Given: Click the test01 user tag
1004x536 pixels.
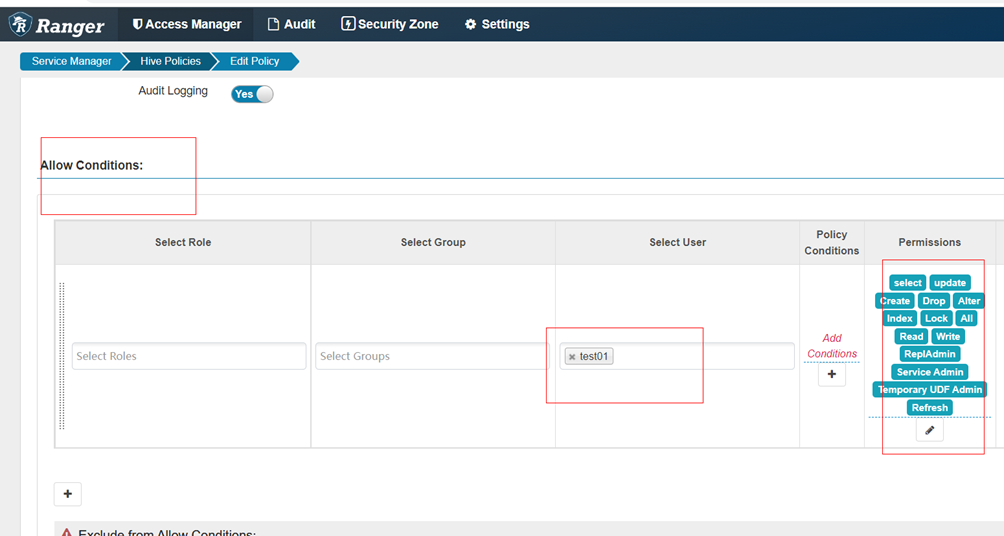Looking at the screenshot, I should [x=589, y=356].
